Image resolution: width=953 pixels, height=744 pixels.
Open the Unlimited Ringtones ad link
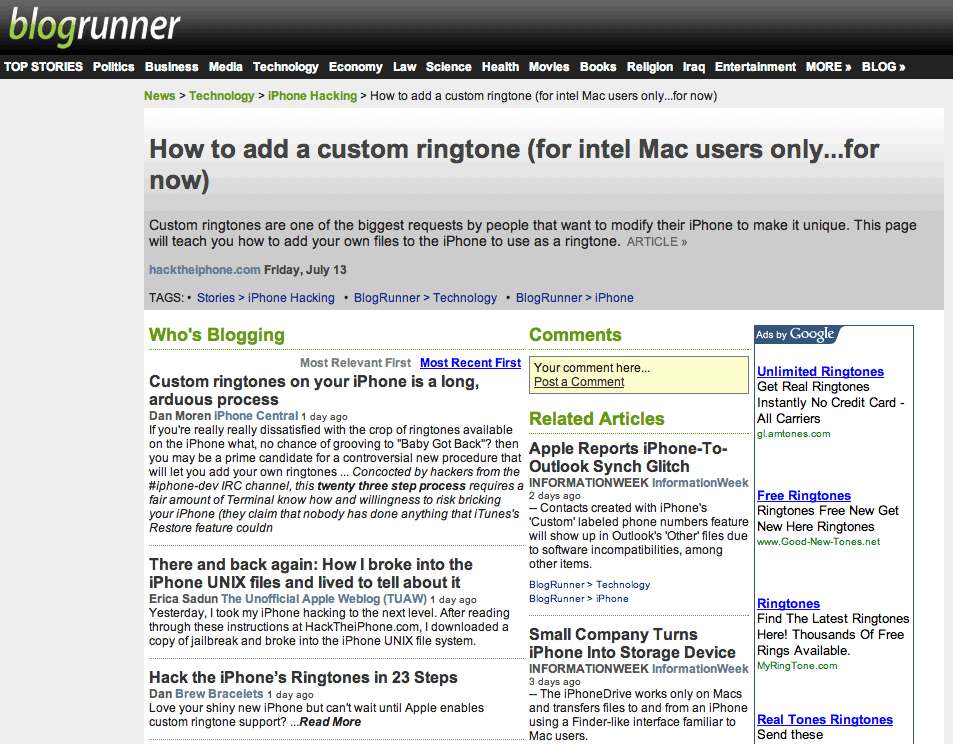(820, 372)
